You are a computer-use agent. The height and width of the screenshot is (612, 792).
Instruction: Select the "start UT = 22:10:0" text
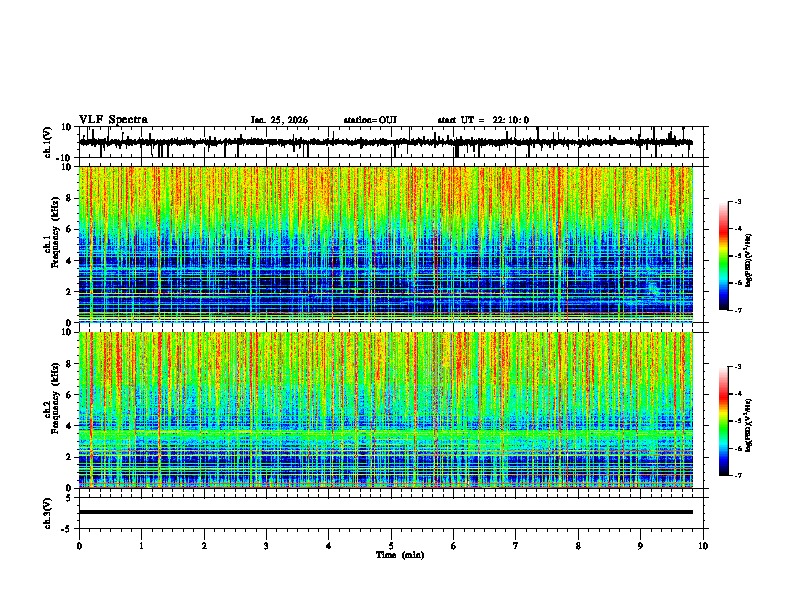click(x=483, y=120)
